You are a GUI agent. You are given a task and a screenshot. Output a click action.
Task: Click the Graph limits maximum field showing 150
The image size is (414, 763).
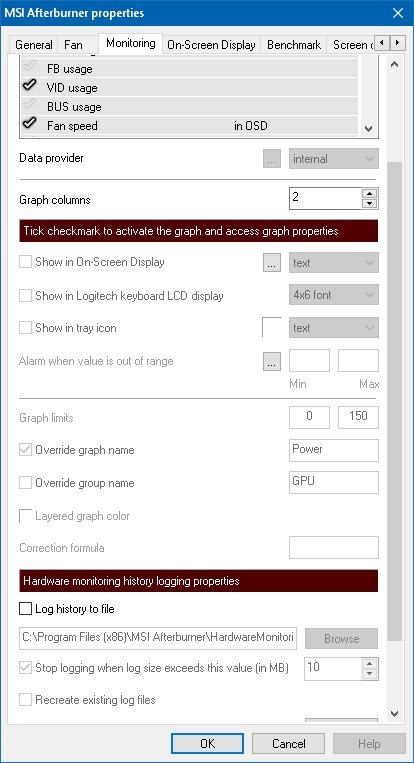359,417
